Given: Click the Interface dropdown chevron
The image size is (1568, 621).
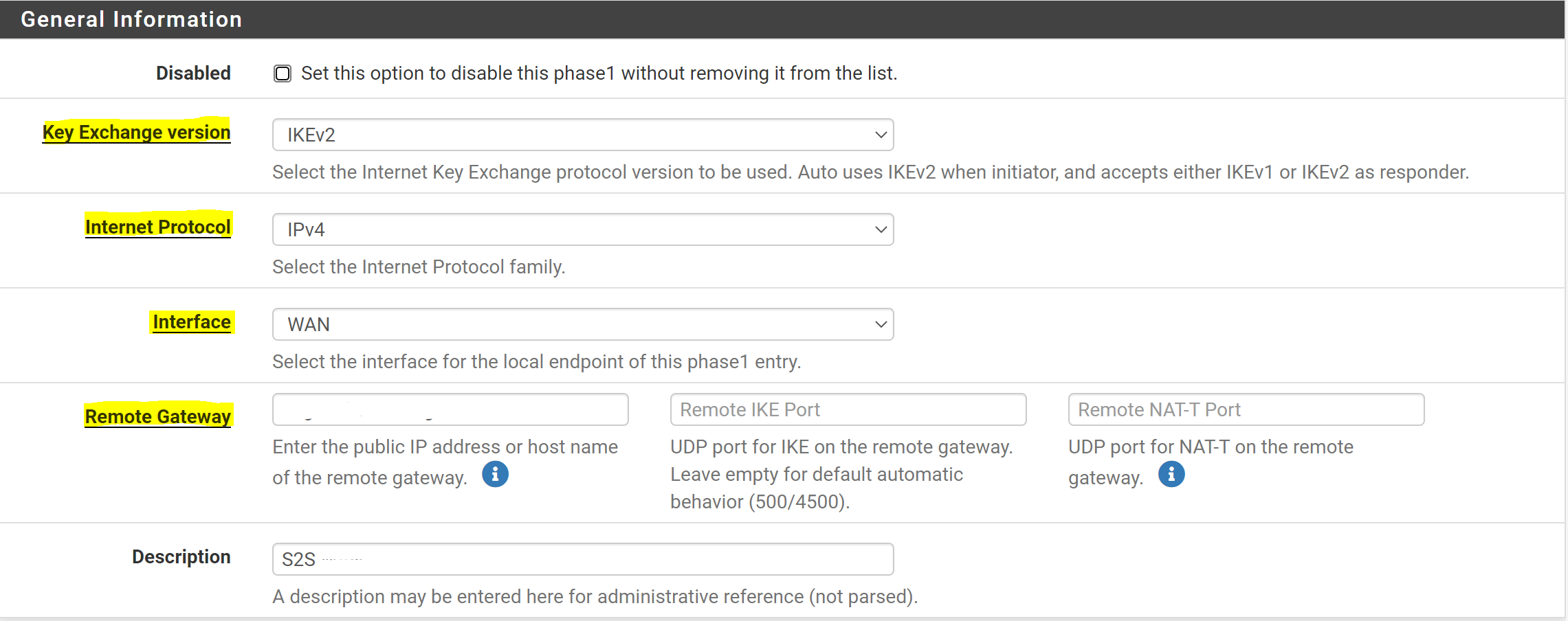Looking at the screenshot, I should click(x=881, y=324).
